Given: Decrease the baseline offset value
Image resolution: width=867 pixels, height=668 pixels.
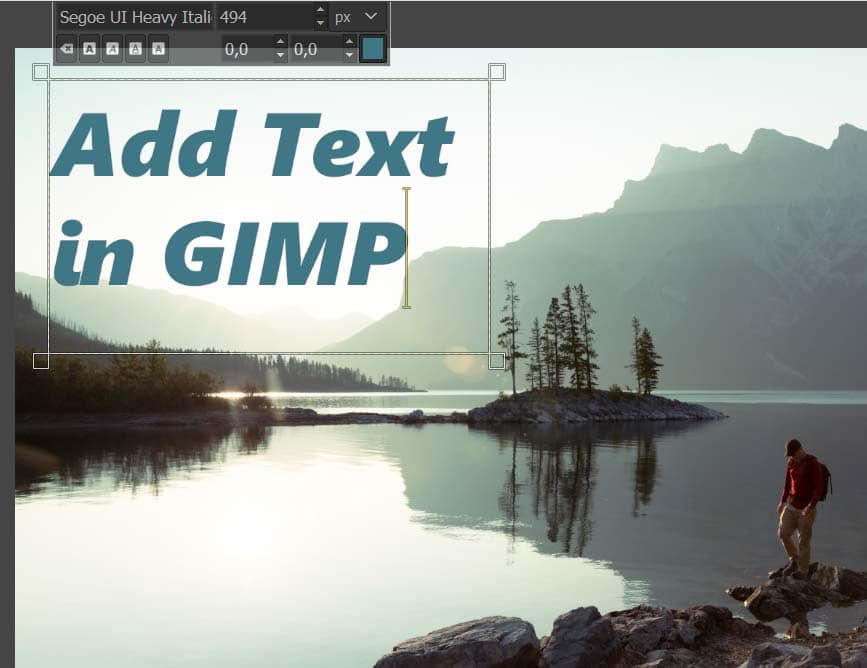Looking at the screenshot, I should [x=280, y=55].
